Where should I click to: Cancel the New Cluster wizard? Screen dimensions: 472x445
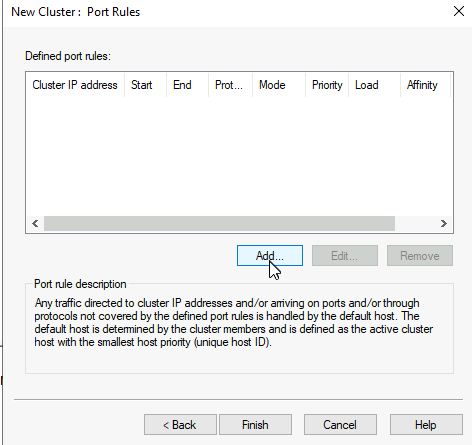point(340,425)
